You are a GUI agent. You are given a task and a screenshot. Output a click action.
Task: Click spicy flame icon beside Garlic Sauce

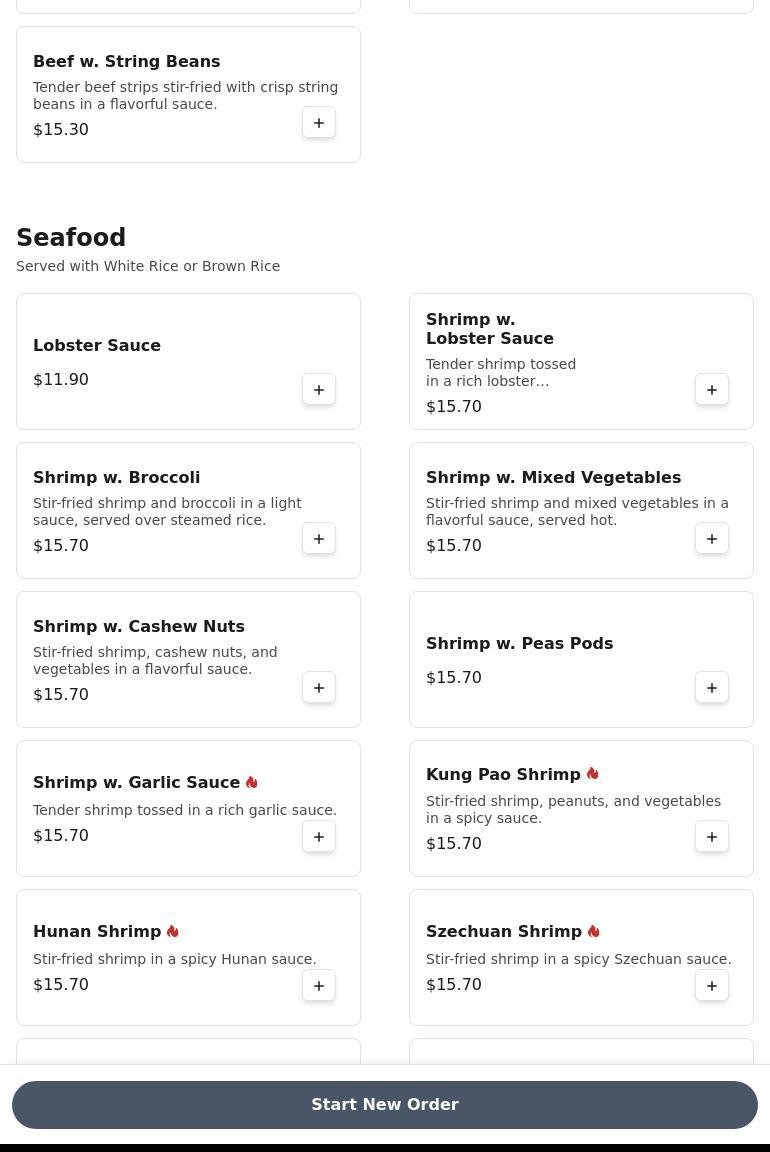[x=252, y=782]
